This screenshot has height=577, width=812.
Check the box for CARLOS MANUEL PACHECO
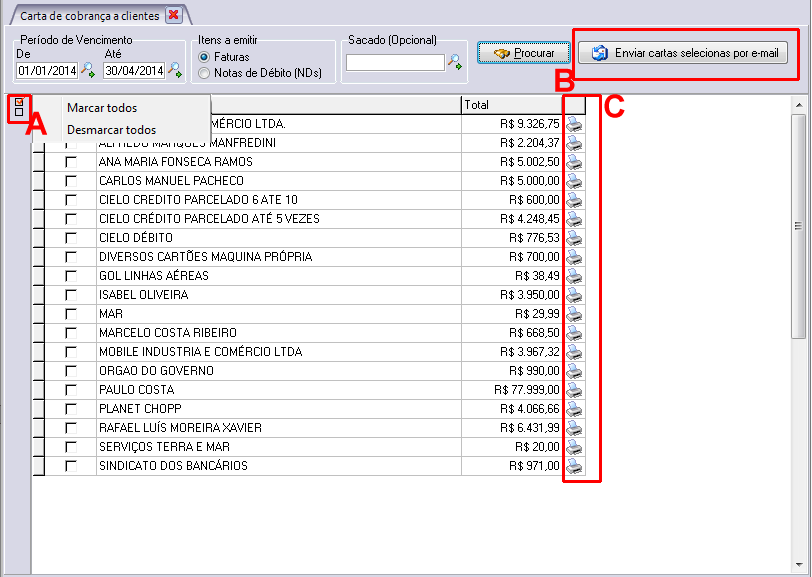point(71,181)
